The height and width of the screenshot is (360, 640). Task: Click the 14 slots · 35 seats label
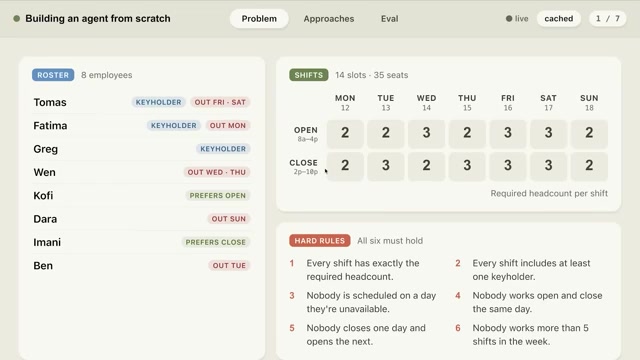pyautogui.click(x=371, y=75)
